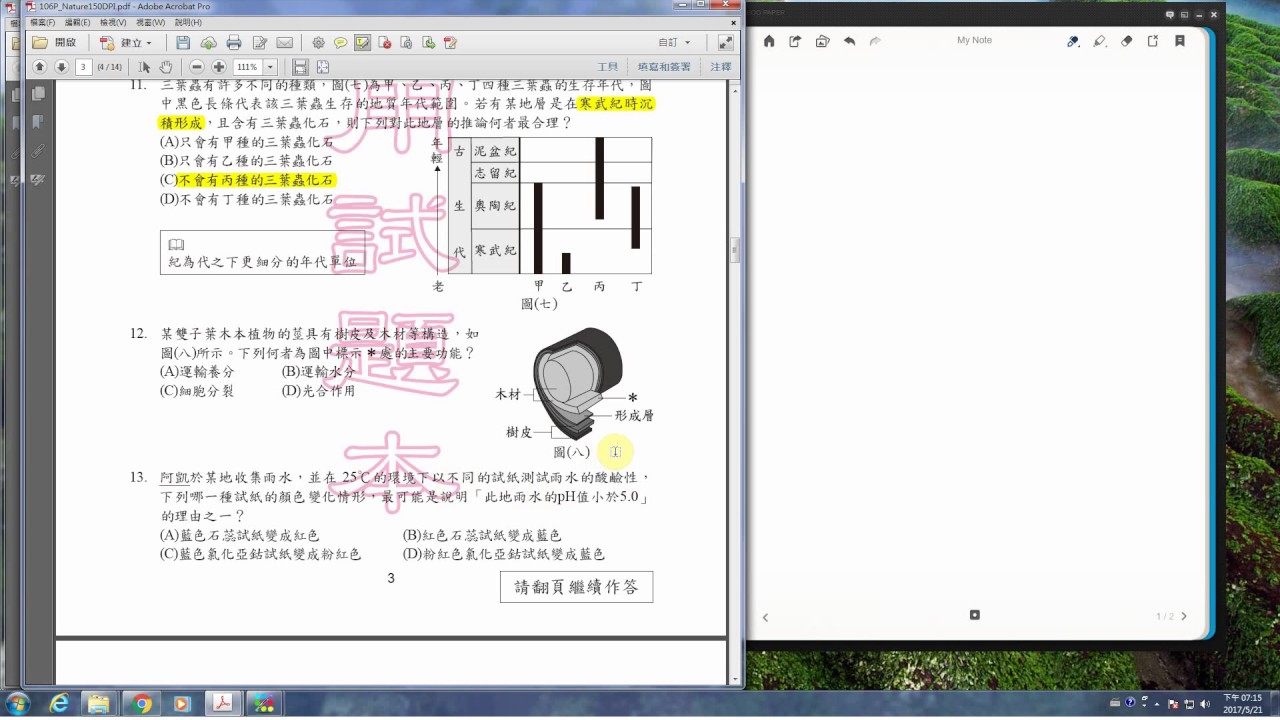Click the center page indicator square in note app
This screenshot has width=1280, height=720.
(975, 615)
